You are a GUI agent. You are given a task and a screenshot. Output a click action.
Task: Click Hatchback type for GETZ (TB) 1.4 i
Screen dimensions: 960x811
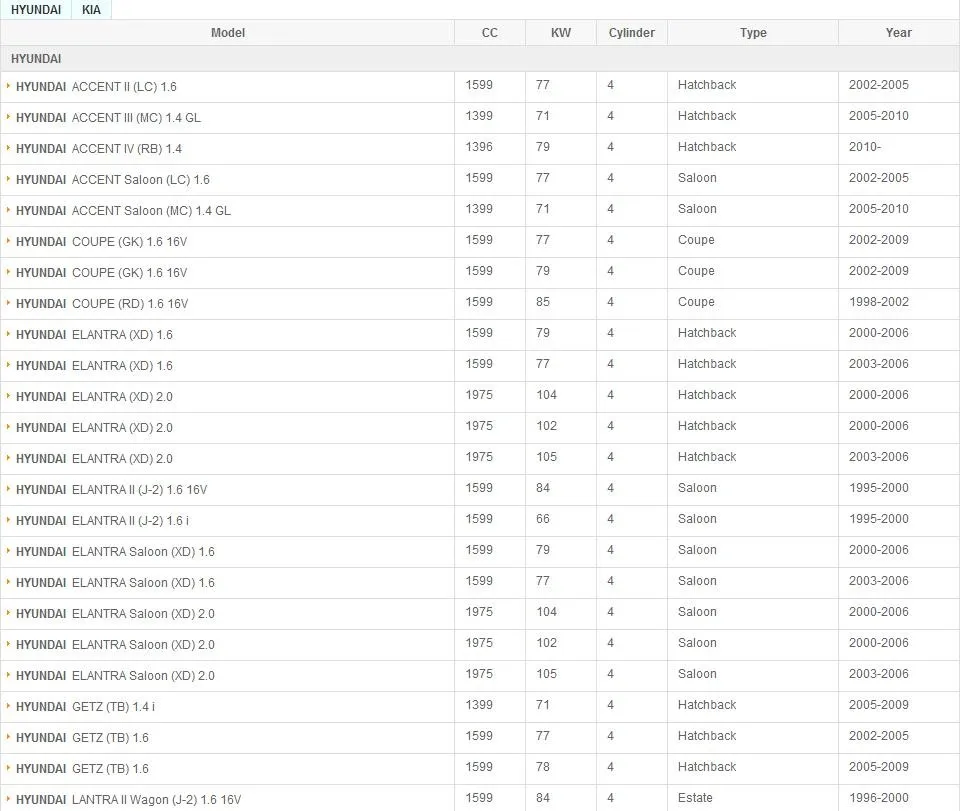(707, 705)
